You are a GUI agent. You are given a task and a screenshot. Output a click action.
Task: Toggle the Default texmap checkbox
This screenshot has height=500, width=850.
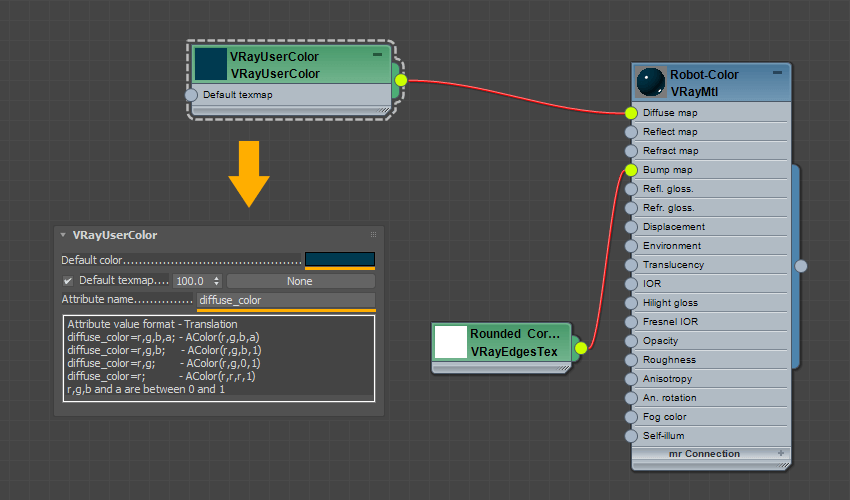click(68, 281)
